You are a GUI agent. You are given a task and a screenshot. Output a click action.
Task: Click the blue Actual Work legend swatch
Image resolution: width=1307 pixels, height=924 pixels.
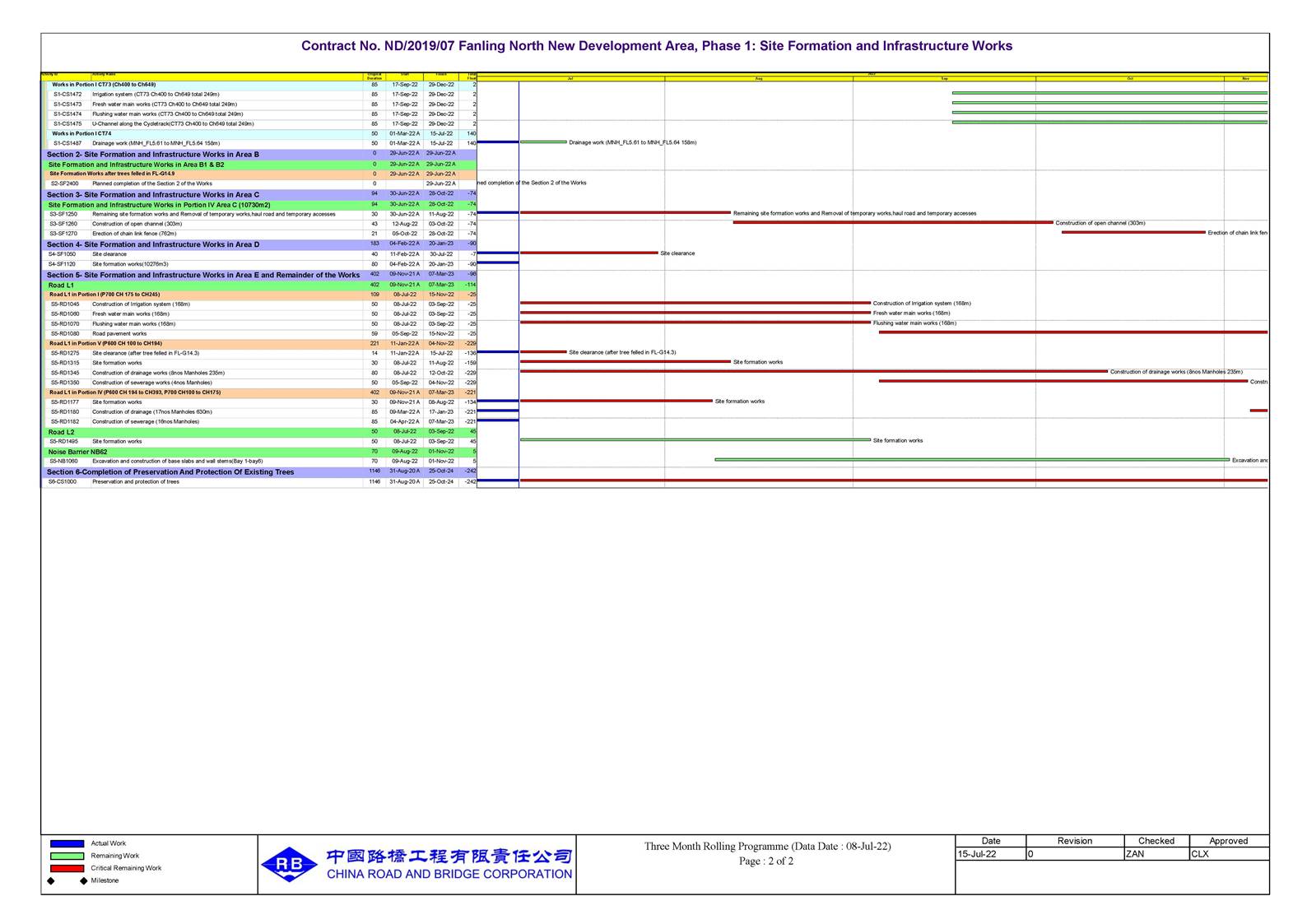(67, 843)
